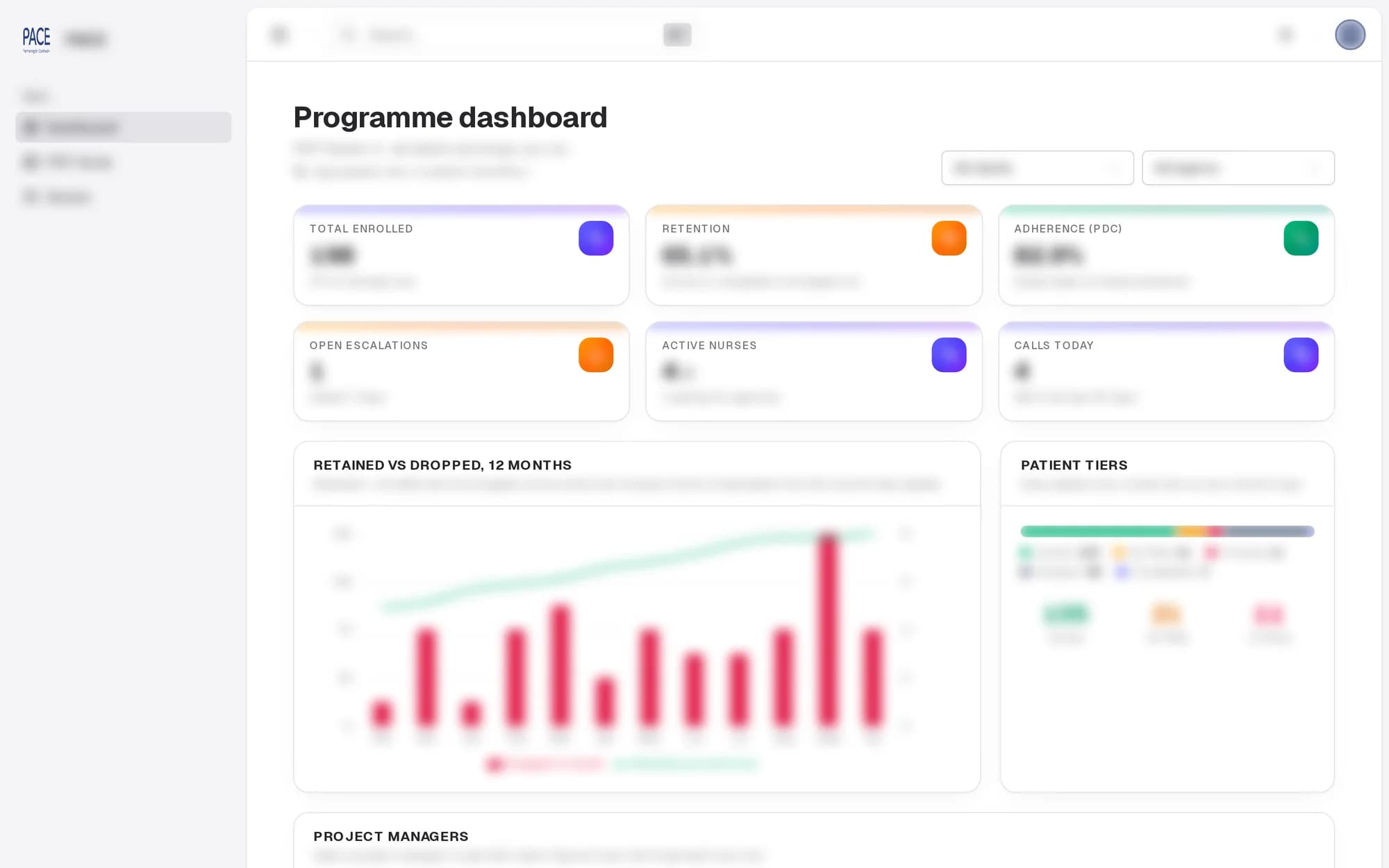This screenshot has height=868, width=1389.
Task: Open the left-hand filter dropdown below the header
Action: pyautogui.click(x=1037, y=167)
